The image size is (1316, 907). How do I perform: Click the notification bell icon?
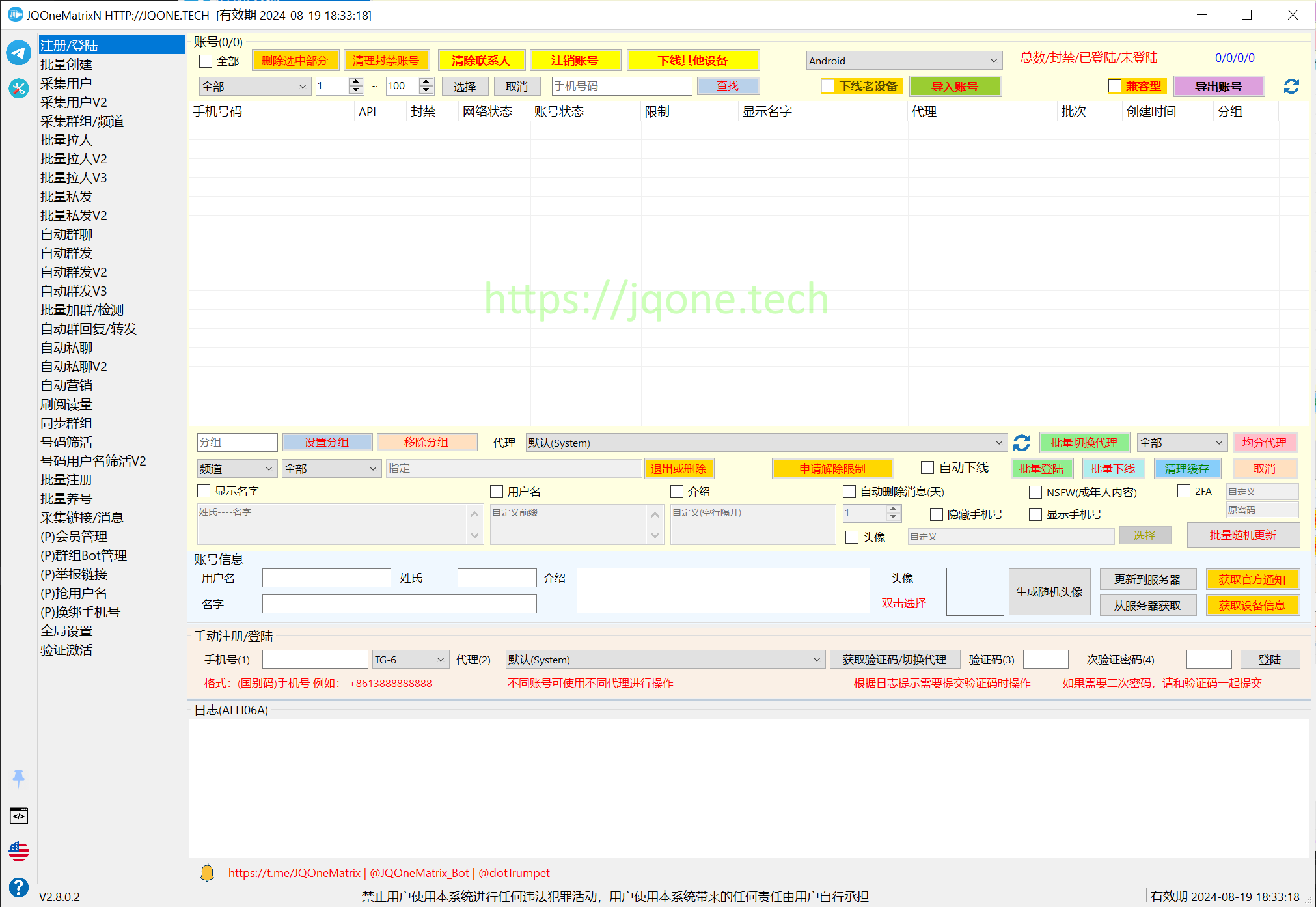[x=207, y=872]
